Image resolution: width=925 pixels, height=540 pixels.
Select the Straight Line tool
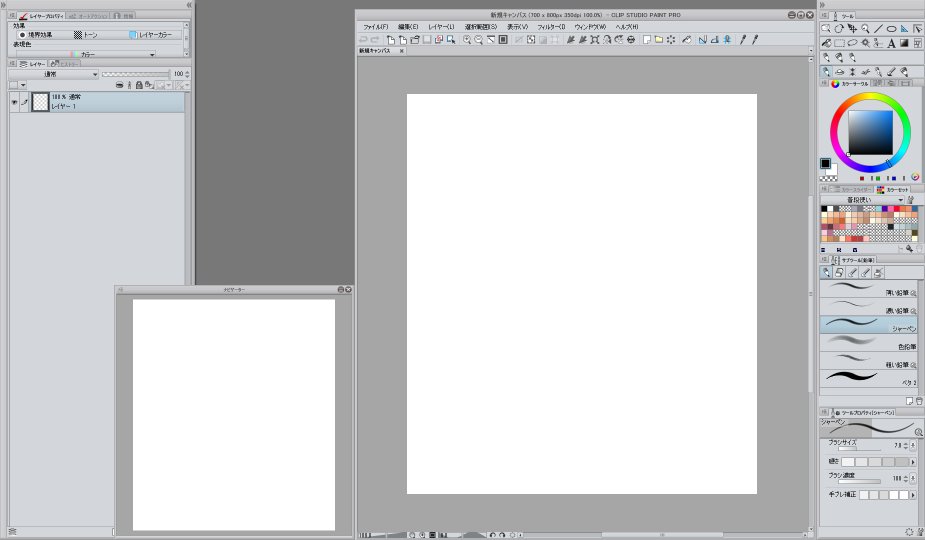(878, 29)
